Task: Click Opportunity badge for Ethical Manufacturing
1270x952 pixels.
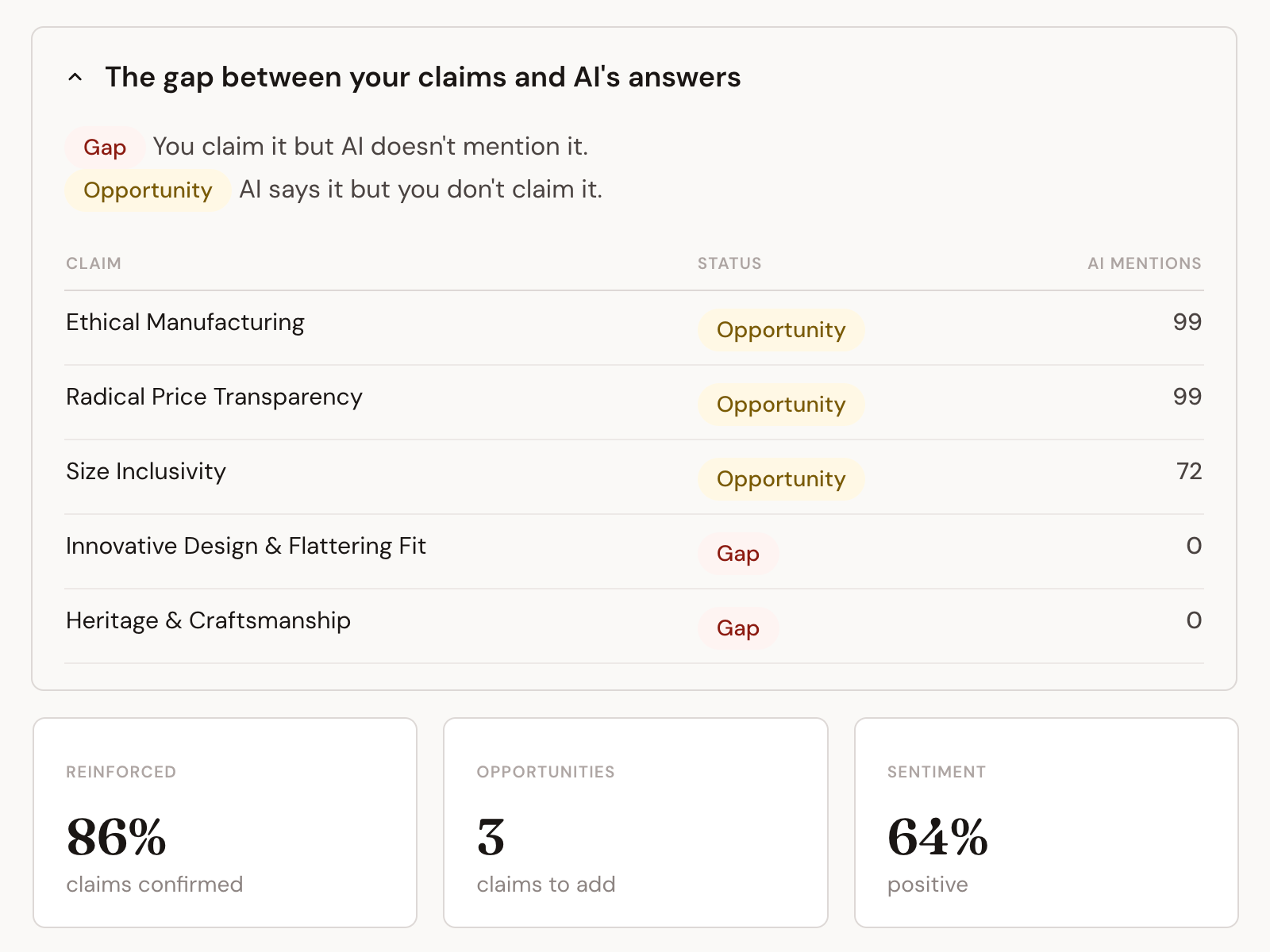Action: tap(781, 330)
